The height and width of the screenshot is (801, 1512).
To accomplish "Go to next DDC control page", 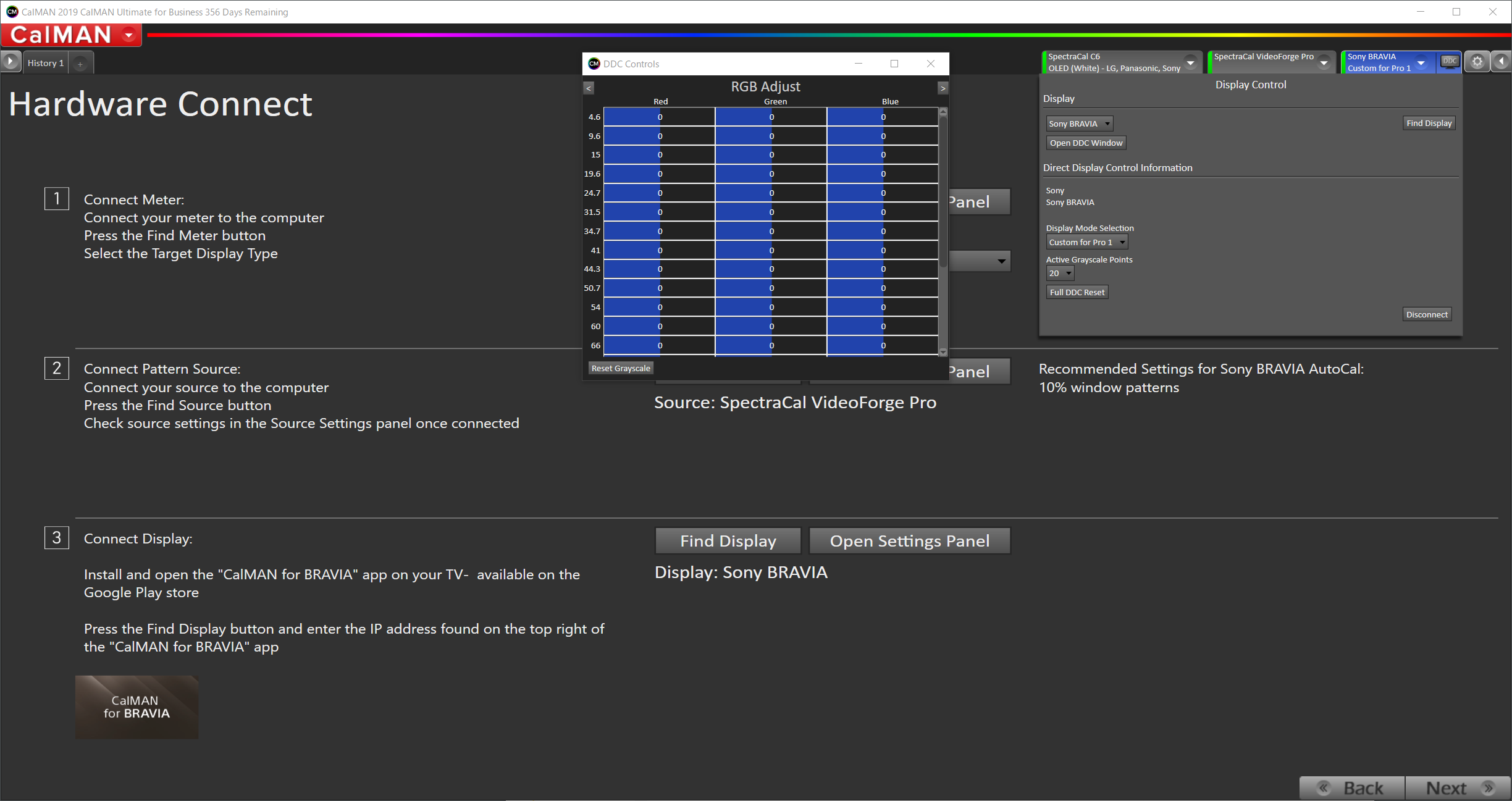I will (x=943, y=88).
